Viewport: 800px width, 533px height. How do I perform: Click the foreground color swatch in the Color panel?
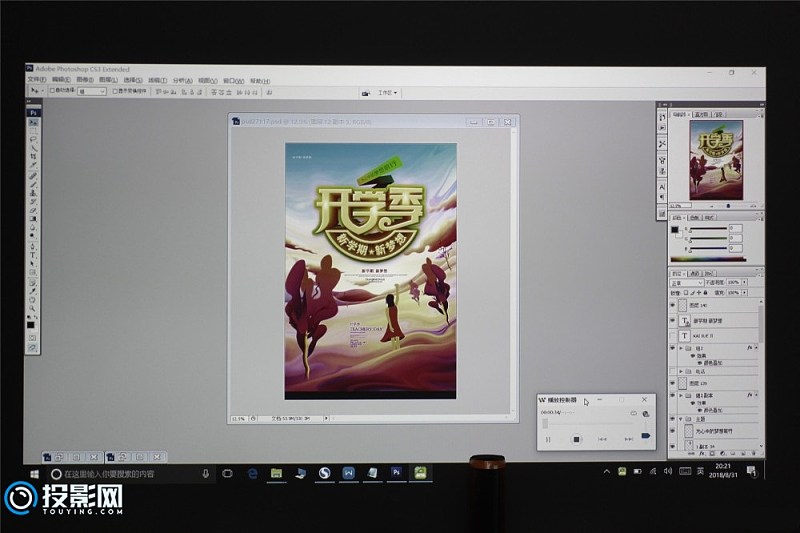tap(675, 229)
